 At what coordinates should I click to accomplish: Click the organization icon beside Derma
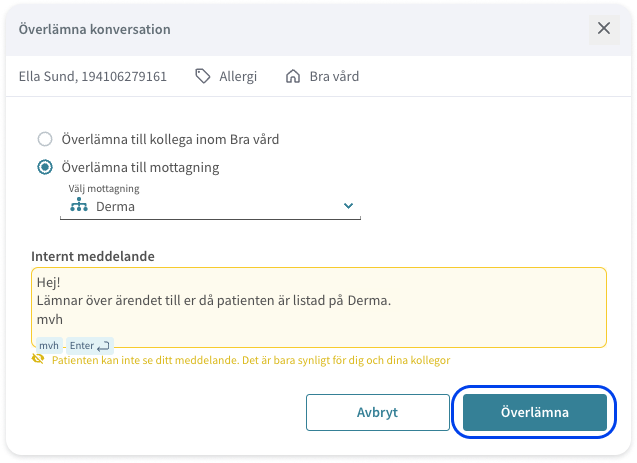click(79, 206)
